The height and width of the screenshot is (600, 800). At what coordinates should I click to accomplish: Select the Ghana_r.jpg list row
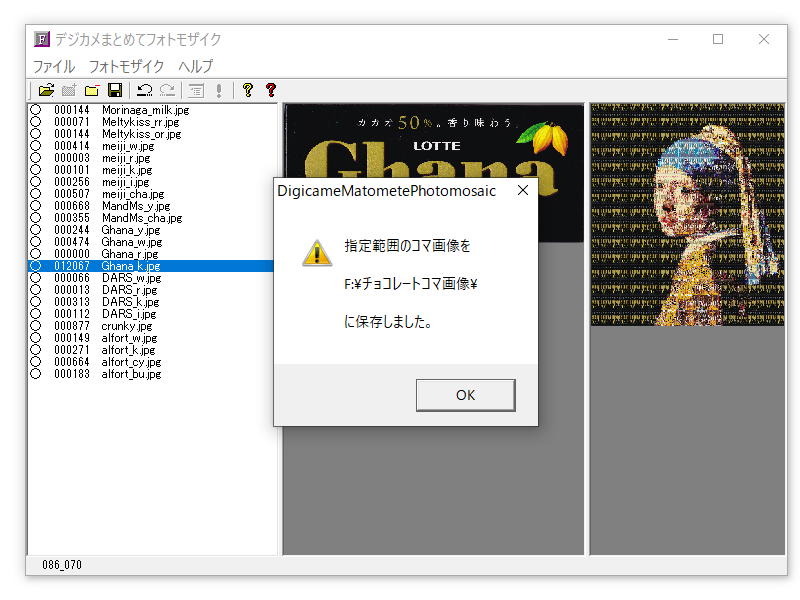click(151, 254)
